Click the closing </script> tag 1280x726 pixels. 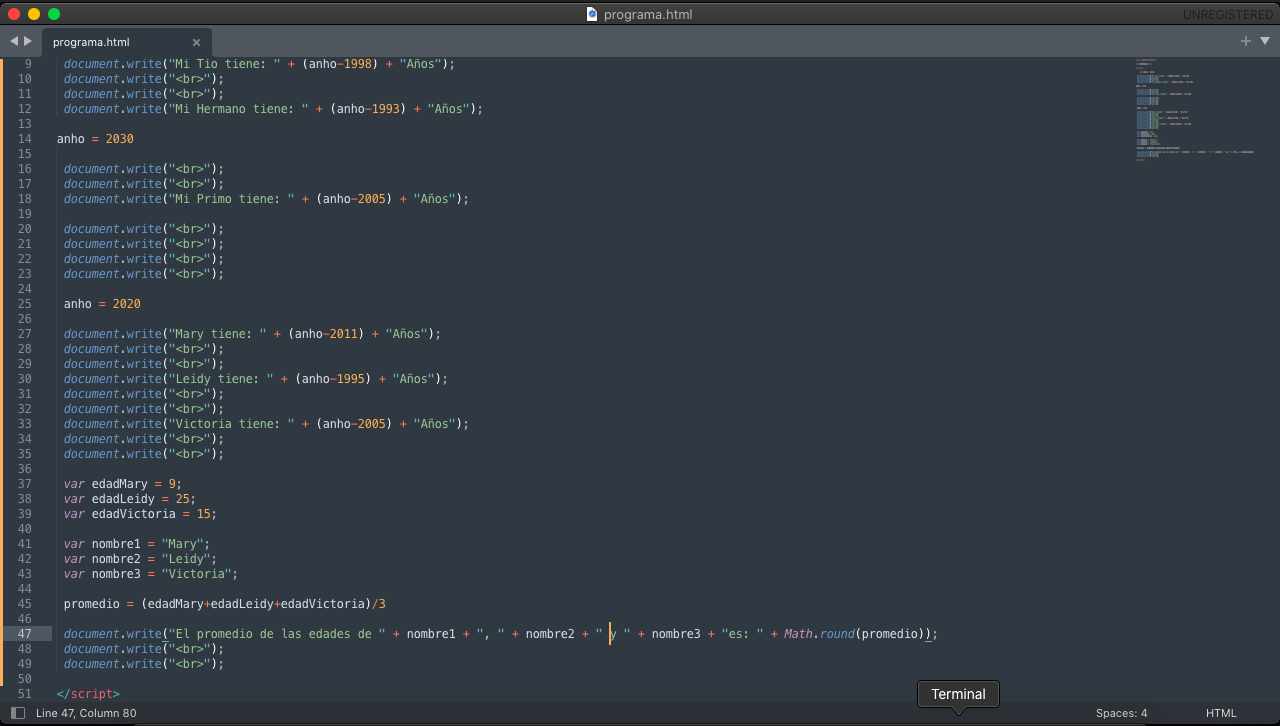pos(88,694)
